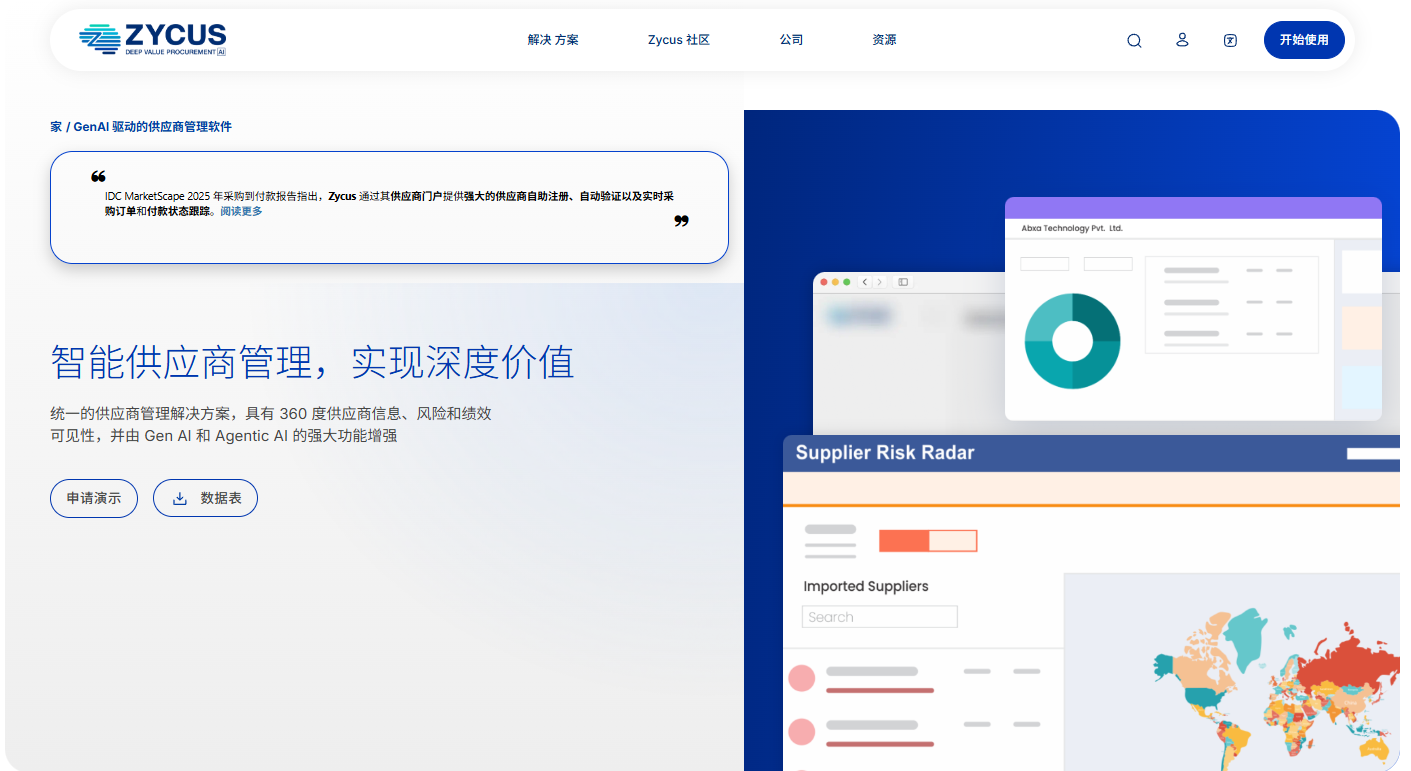Click the second red supplier circle
This screenshot has height=771, width=1411.
pyautogui.click(x=802, y=731)
